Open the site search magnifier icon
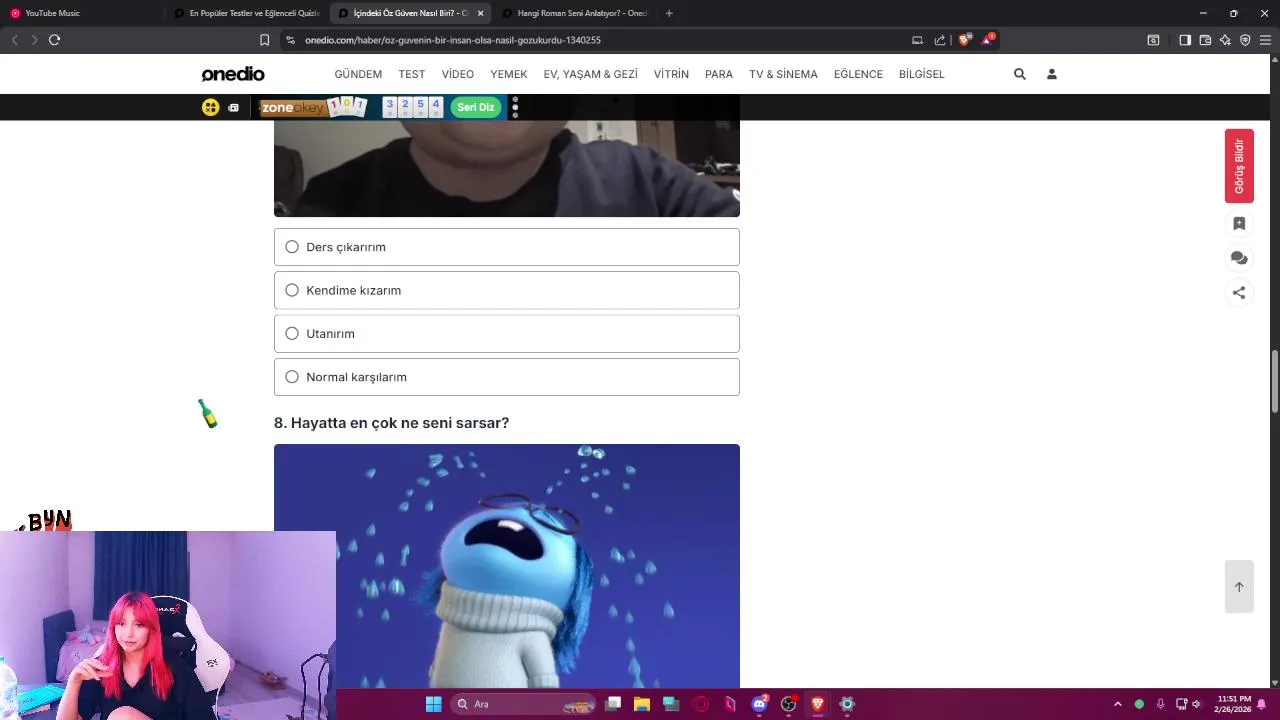The width and height of the screenshot is (1280, 720). coord(1020,74)
